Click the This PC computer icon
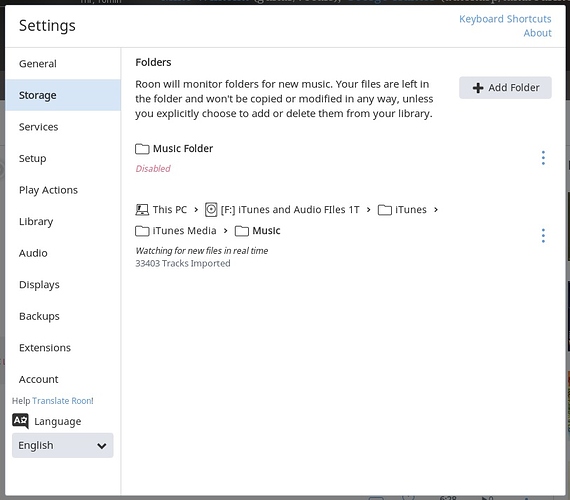The height and width of the screenshot is (500, 570). click(142, 210)
